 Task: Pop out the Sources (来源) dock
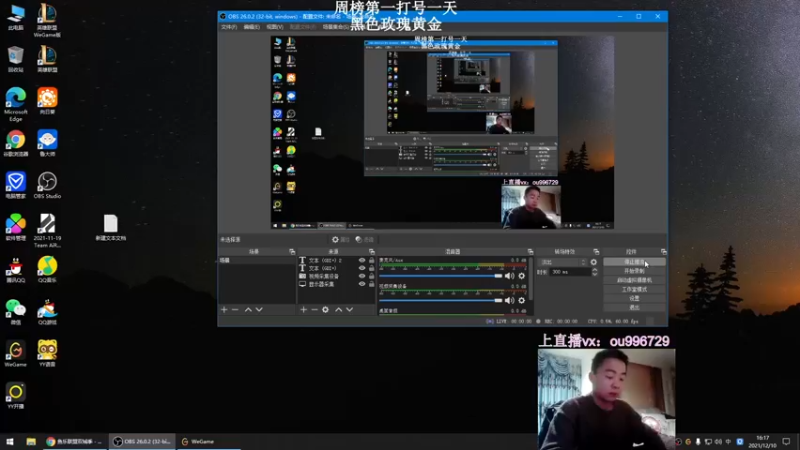(371, 252)
